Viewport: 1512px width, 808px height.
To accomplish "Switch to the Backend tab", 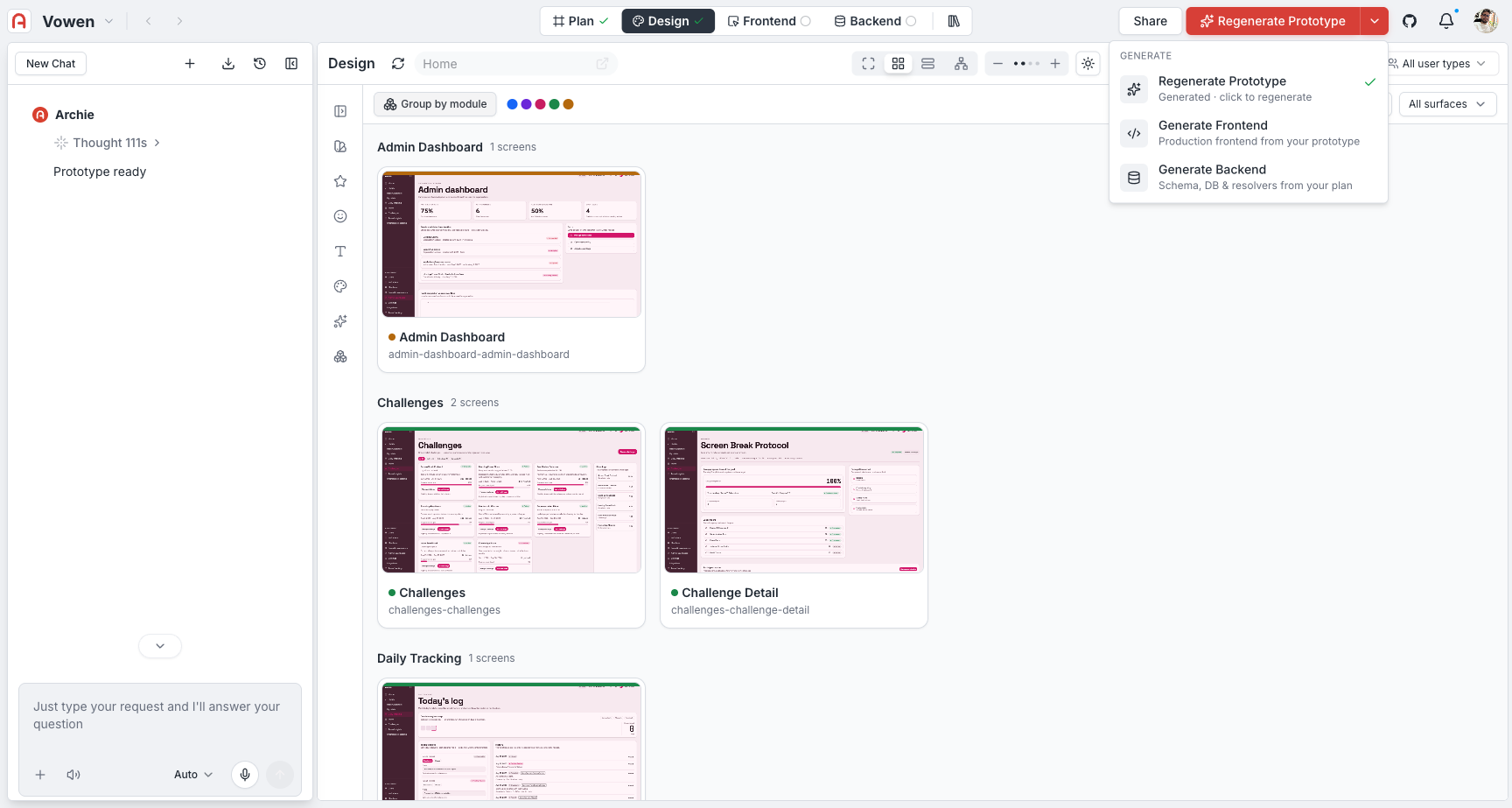I will [875, 21].
